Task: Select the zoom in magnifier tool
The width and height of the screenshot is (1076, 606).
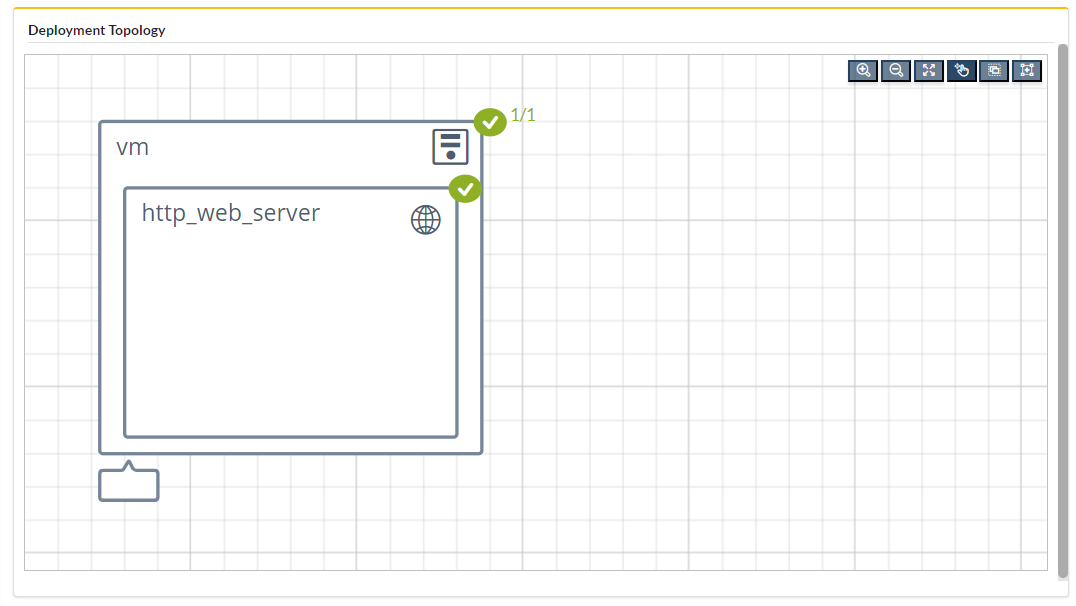Action: (862, 70)
